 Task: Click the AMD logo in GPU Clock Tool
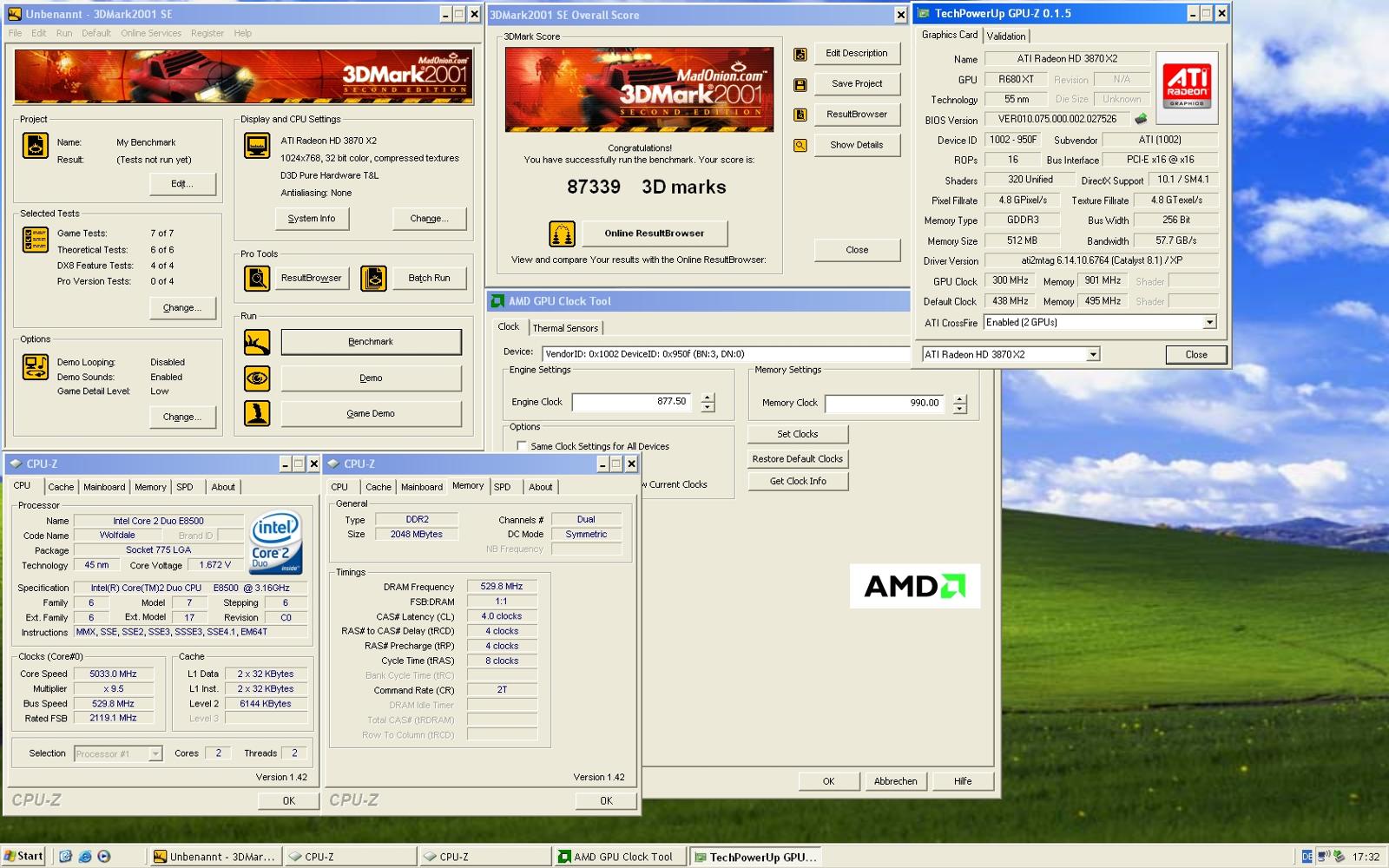(x=915, y=586)
